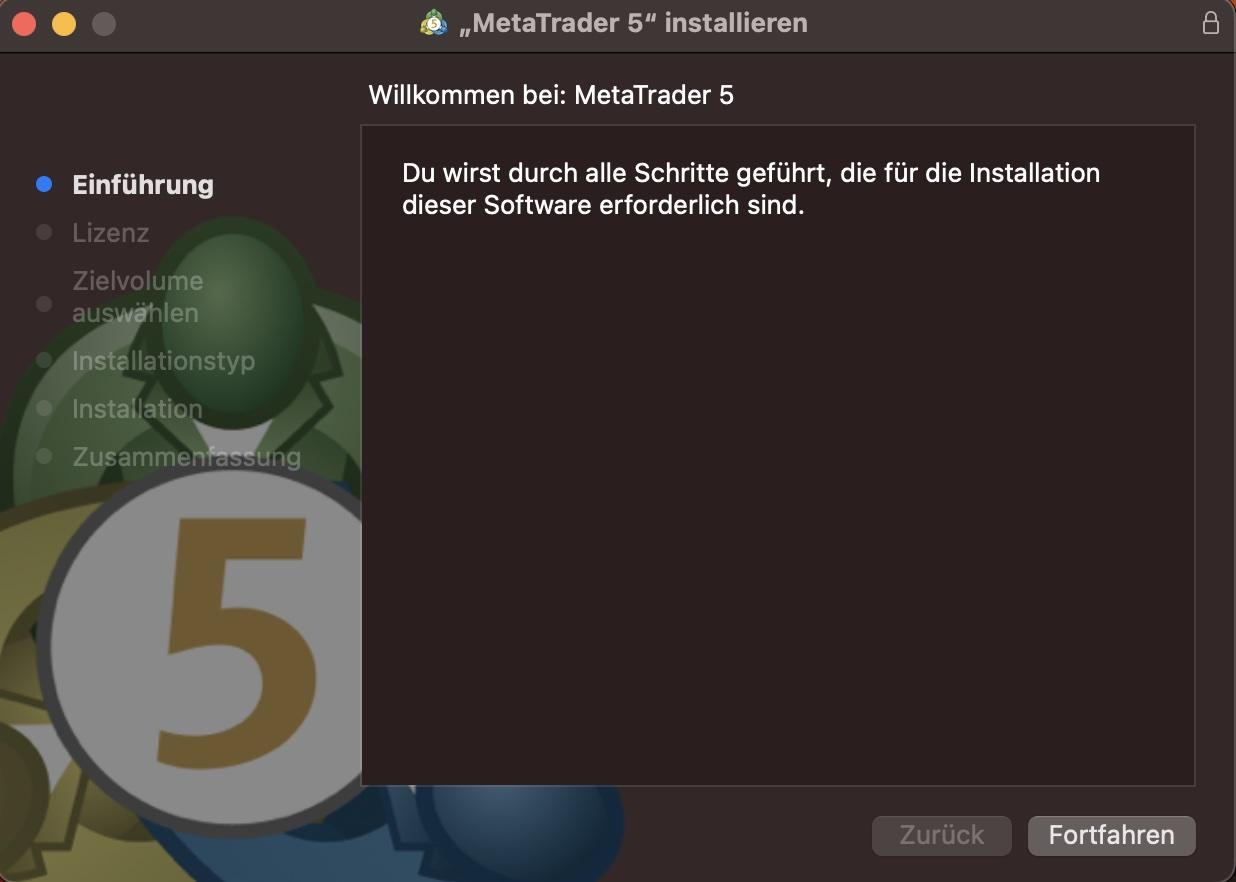Select the Lizenz step in the sidebar
Image resolution: width=1236 pixels, height=882 pixels.
[110, 232]
